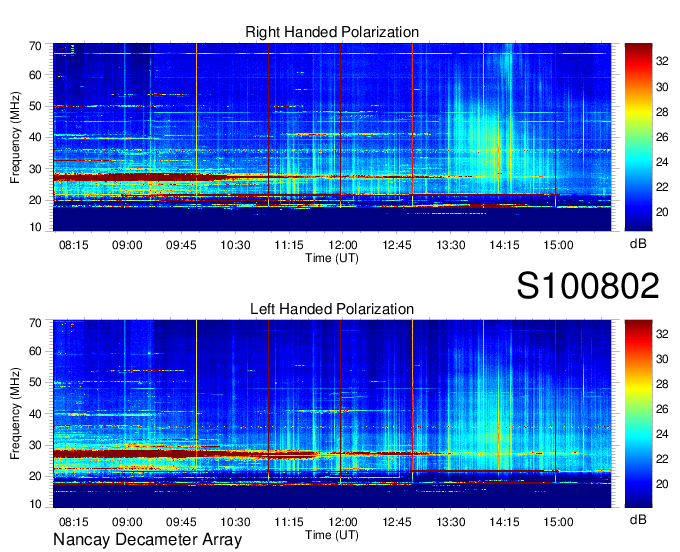Click 40 MHz tick on Right Handed frequency axis
Screen dimensions: 680x552
35,137
